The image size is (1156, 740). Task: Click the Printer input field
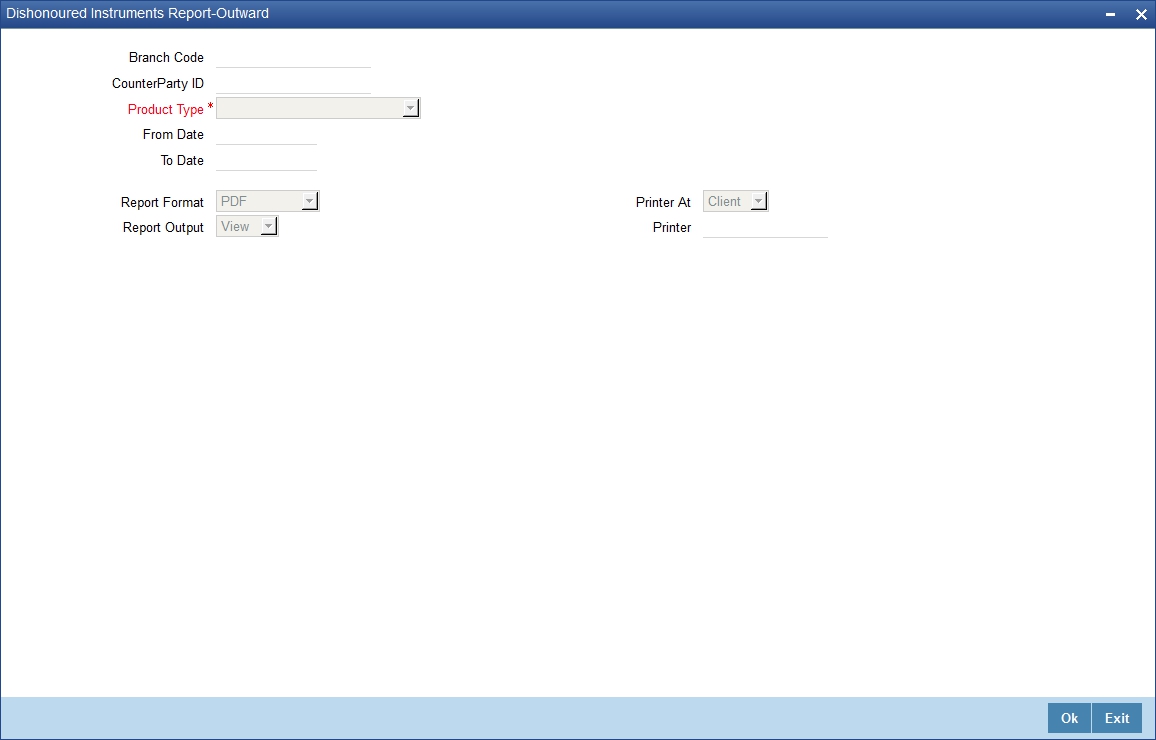click(x=765, y=227)
